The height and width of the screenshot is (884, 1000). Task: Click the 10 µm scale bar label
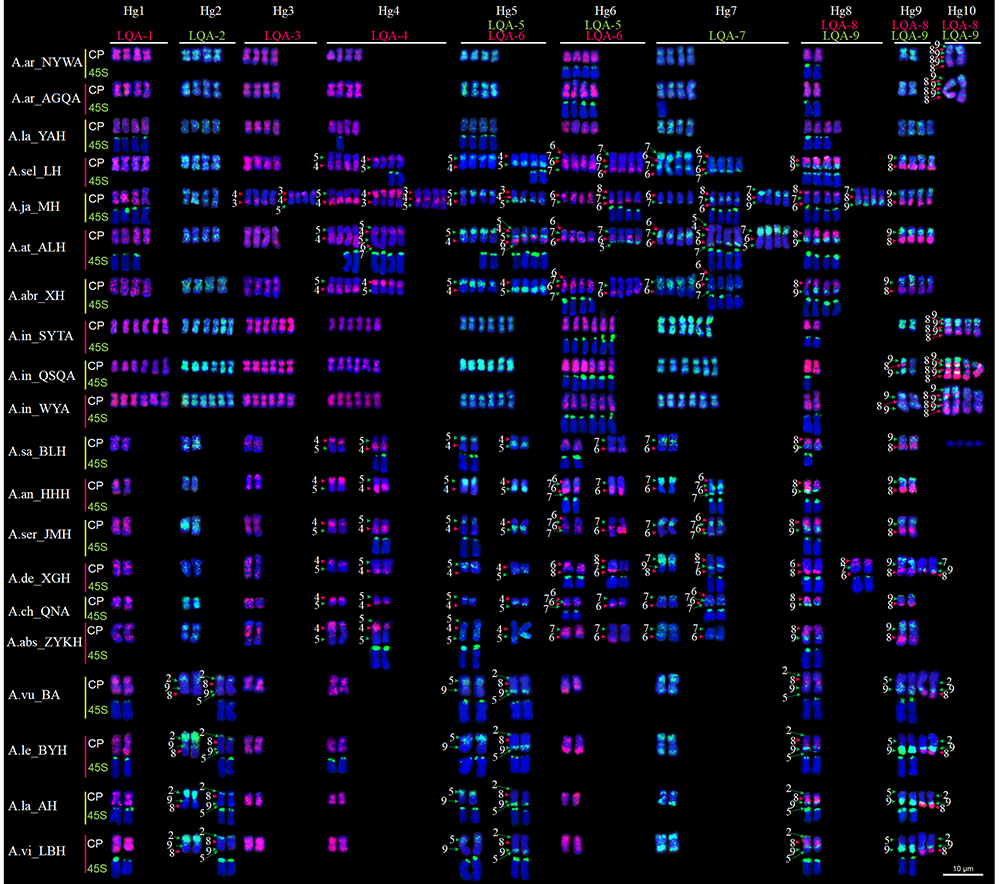point(963,869)
